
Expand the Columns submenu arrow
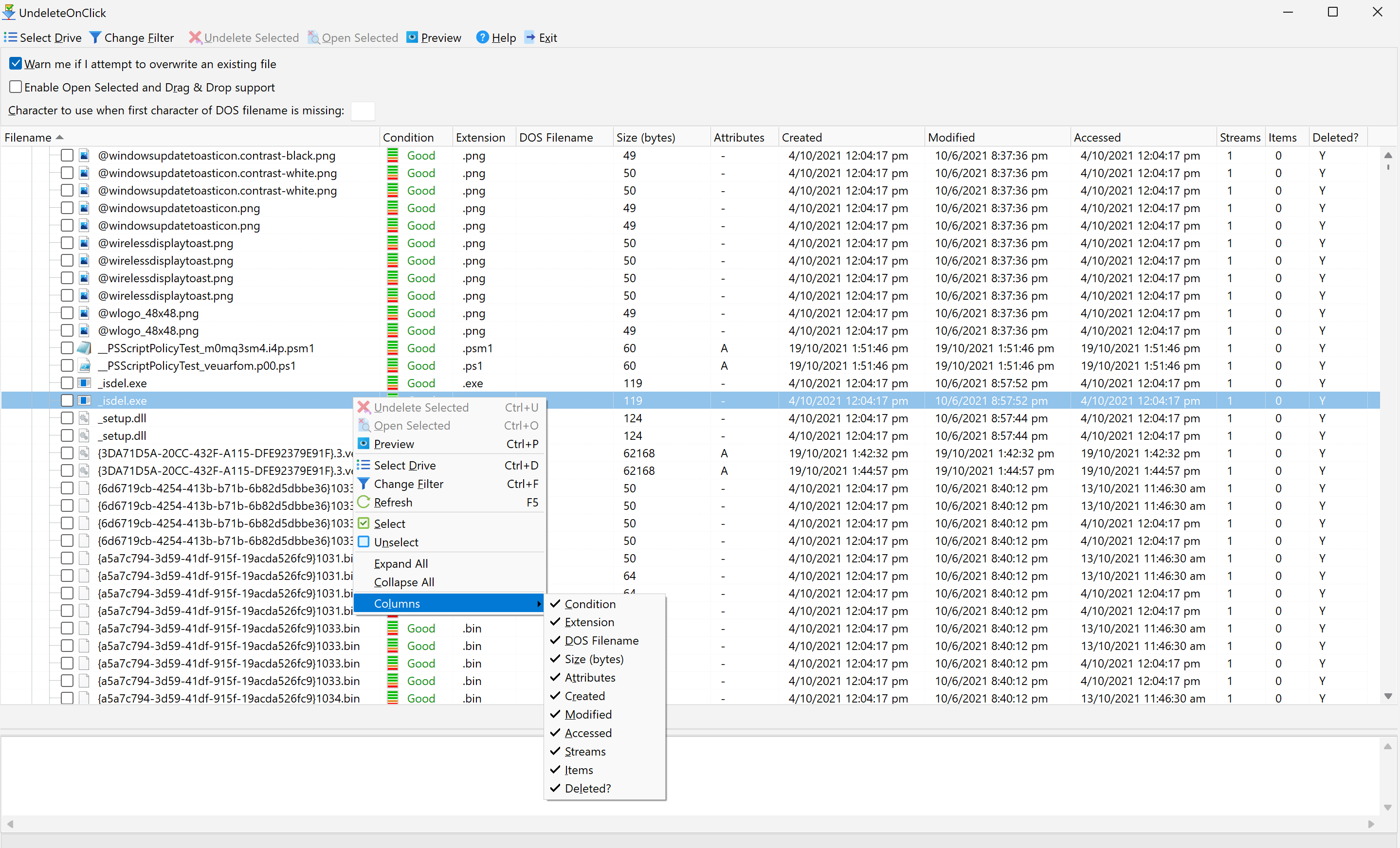(x=538, y=603)
